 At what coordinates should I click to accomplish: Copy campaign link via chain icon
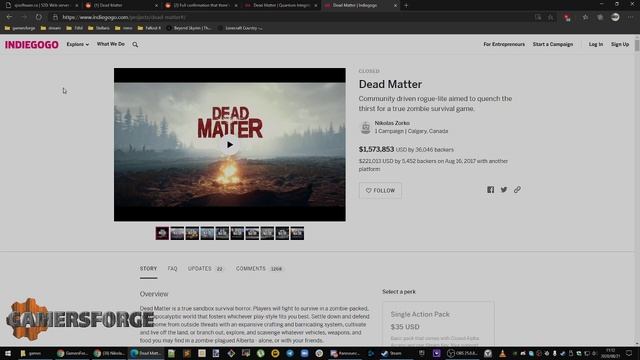(517, 190)
